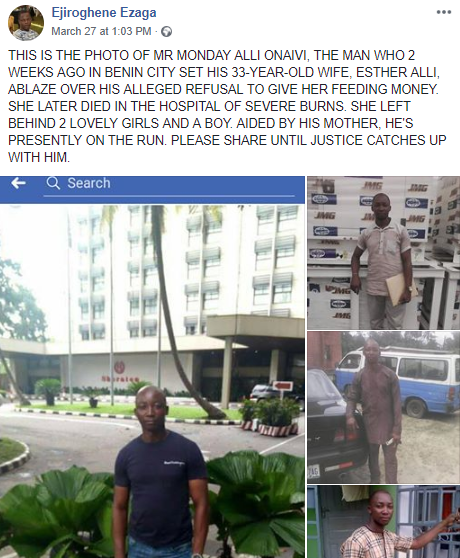The height and width of the screenshot is (558, 460).
Task: Click the white logo on the navy t-shirt
Action: [174, 463]
